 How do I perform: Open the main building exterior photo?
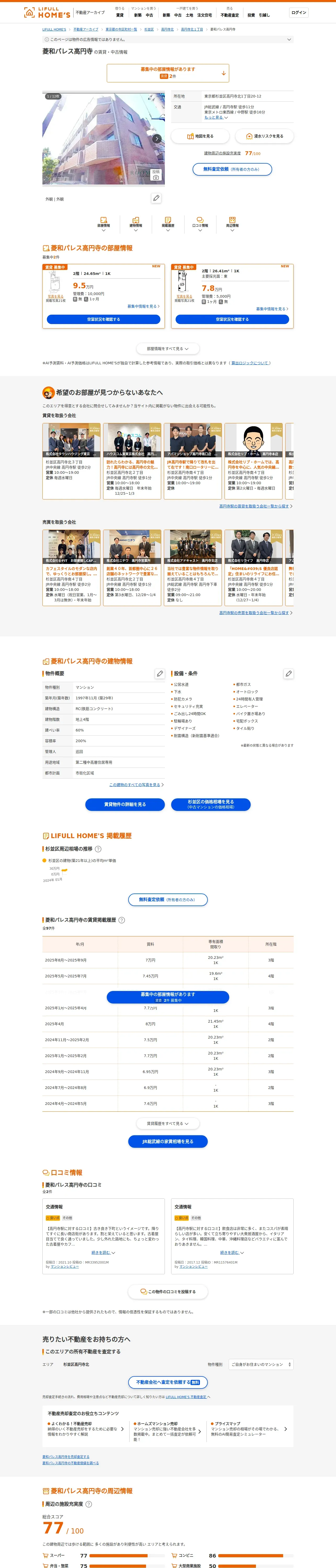[x=103, y=139]
